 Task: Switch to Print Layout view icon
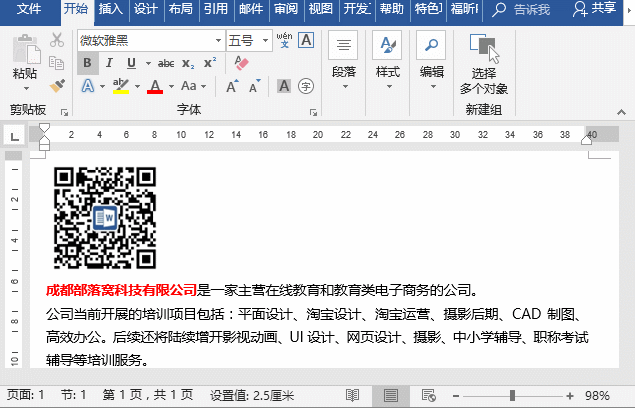pos(391,395)
